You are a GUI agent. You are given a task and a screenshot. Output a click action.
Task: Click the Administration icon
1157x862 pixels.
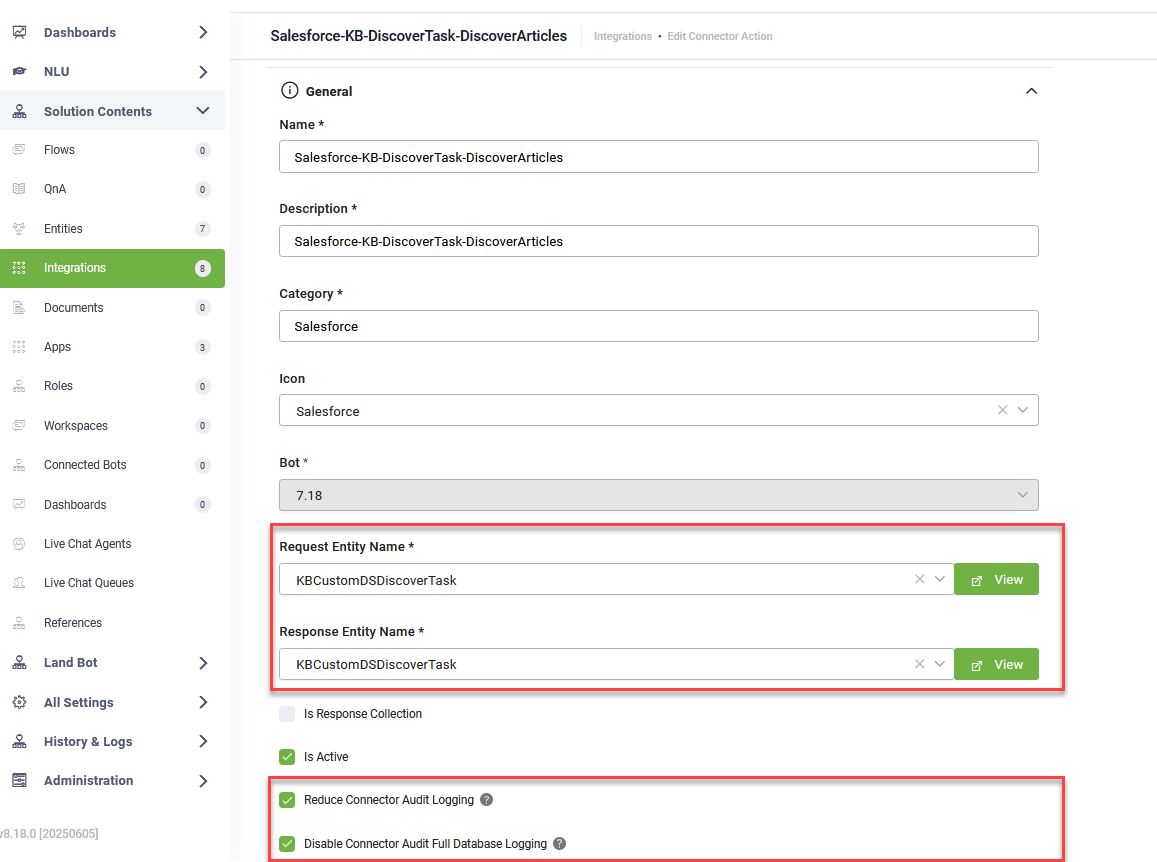pyautogui.click(x=20, y=781)
